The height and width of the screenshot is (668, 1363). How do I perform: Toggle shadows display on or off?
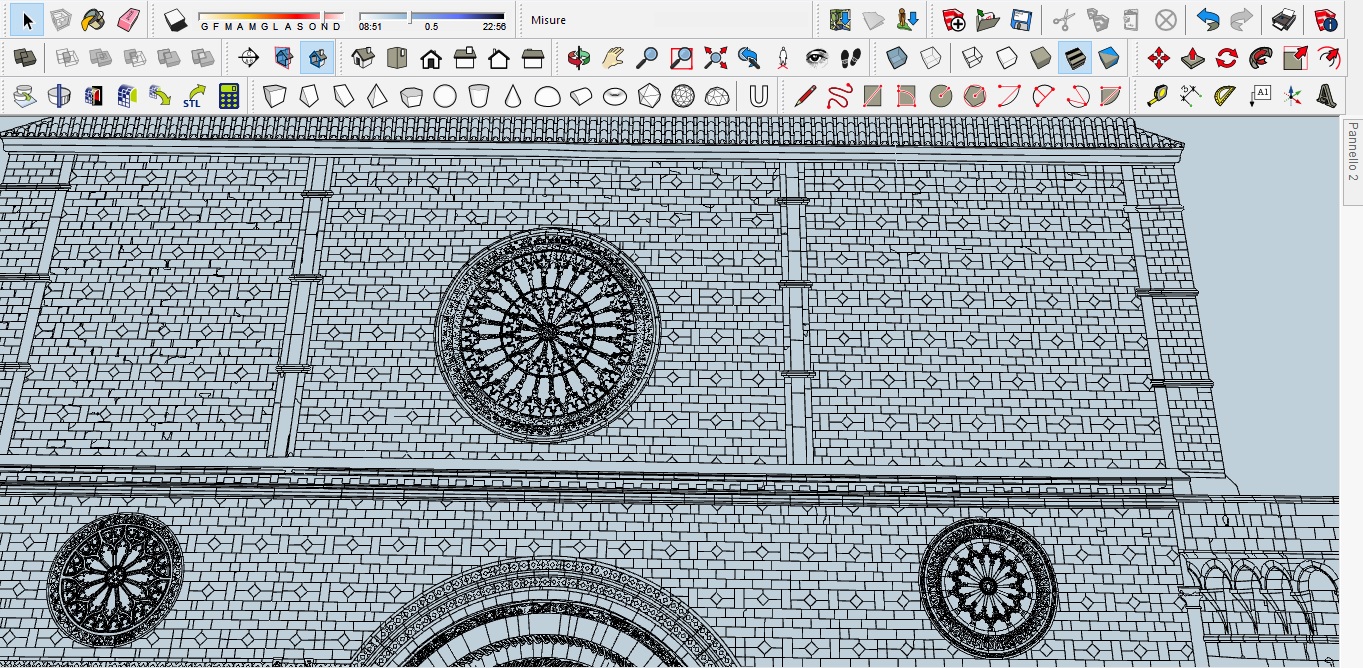[176, 20]
